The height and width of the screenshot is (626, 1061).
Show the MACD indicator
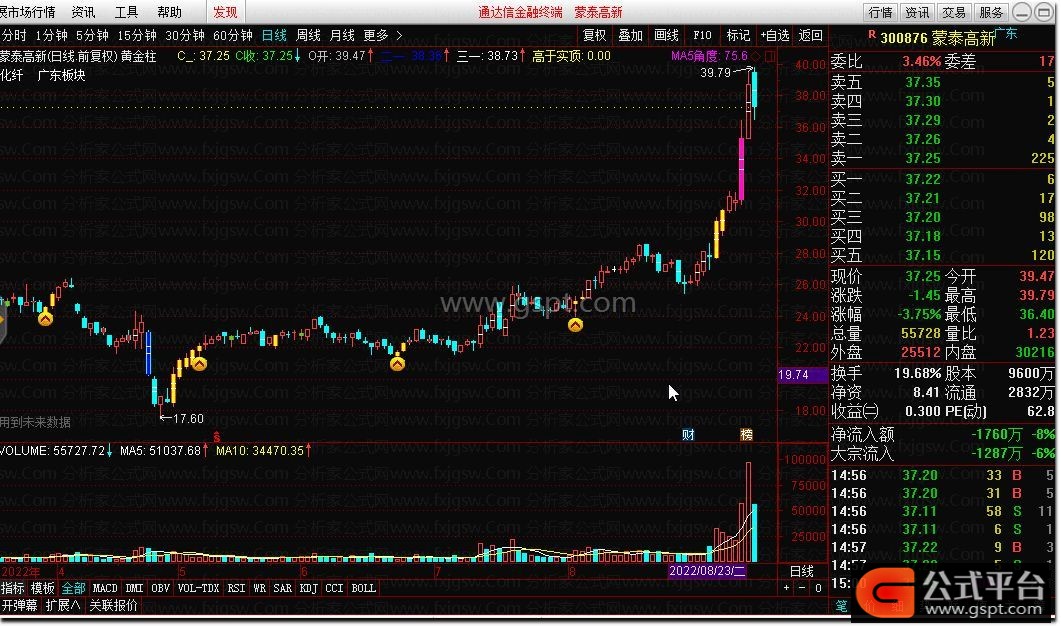105,588
